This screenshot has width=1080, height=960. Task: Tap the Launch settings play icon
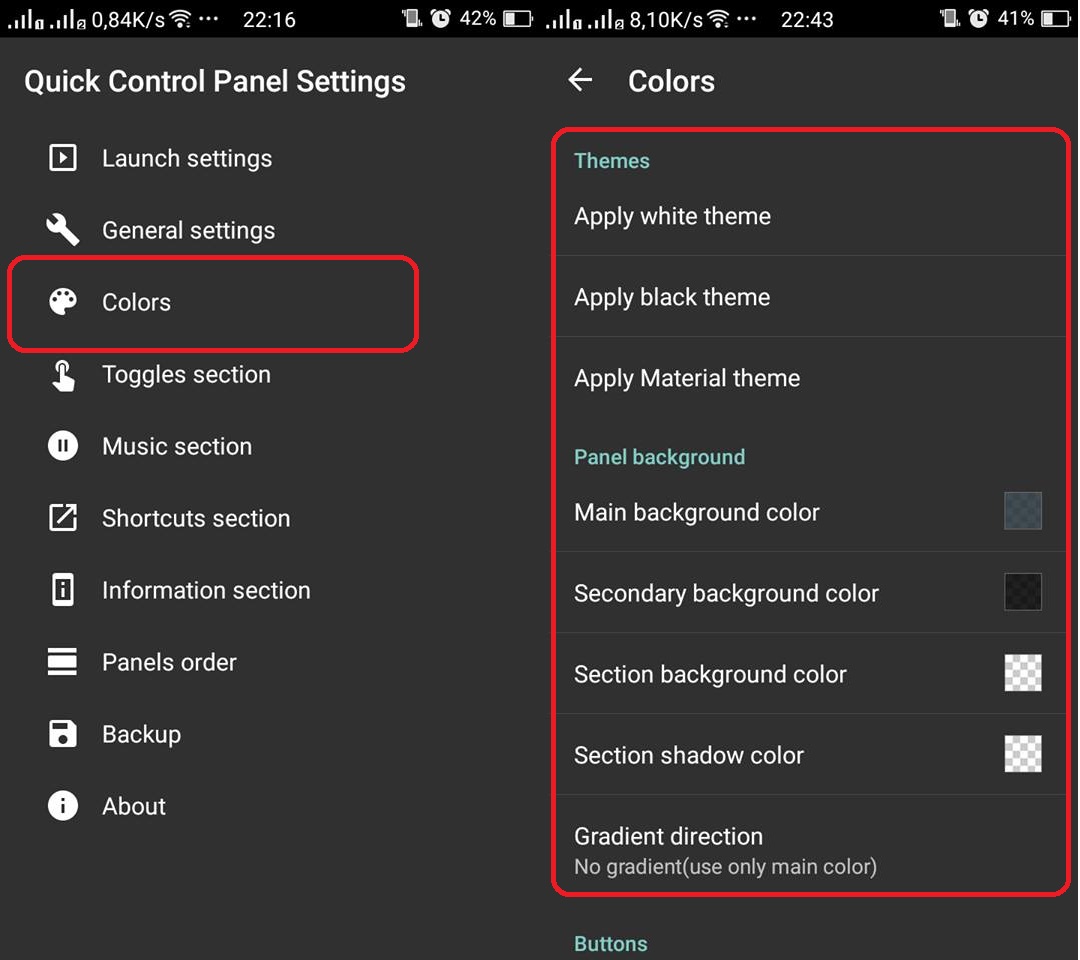63,158
